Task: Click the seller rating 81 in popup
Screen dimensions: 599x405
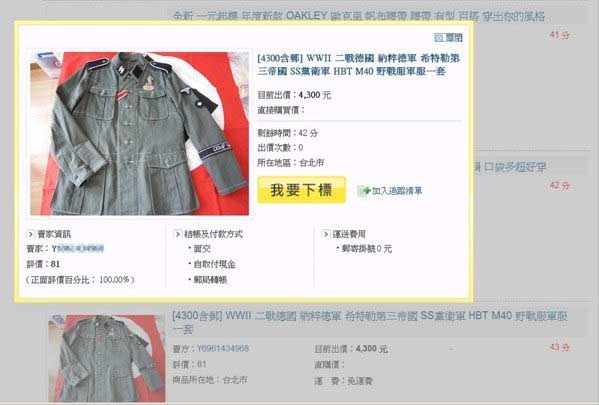Action: coord(55,264)
